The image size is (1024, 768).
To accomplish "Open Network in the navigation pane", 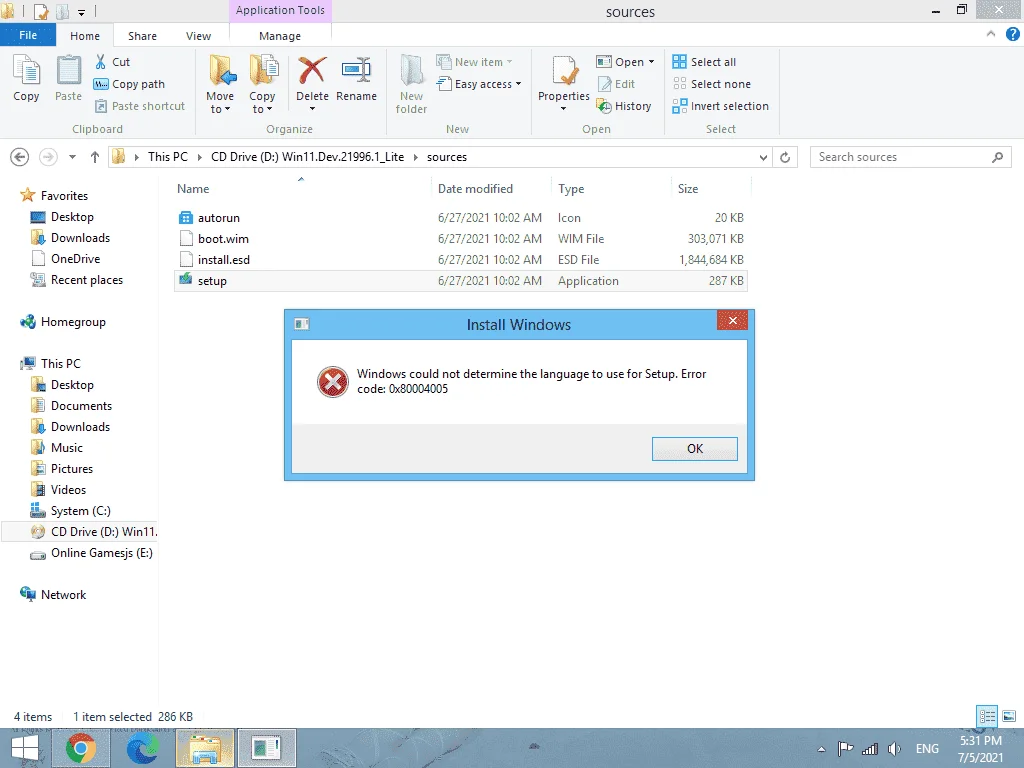I will 54,594.
